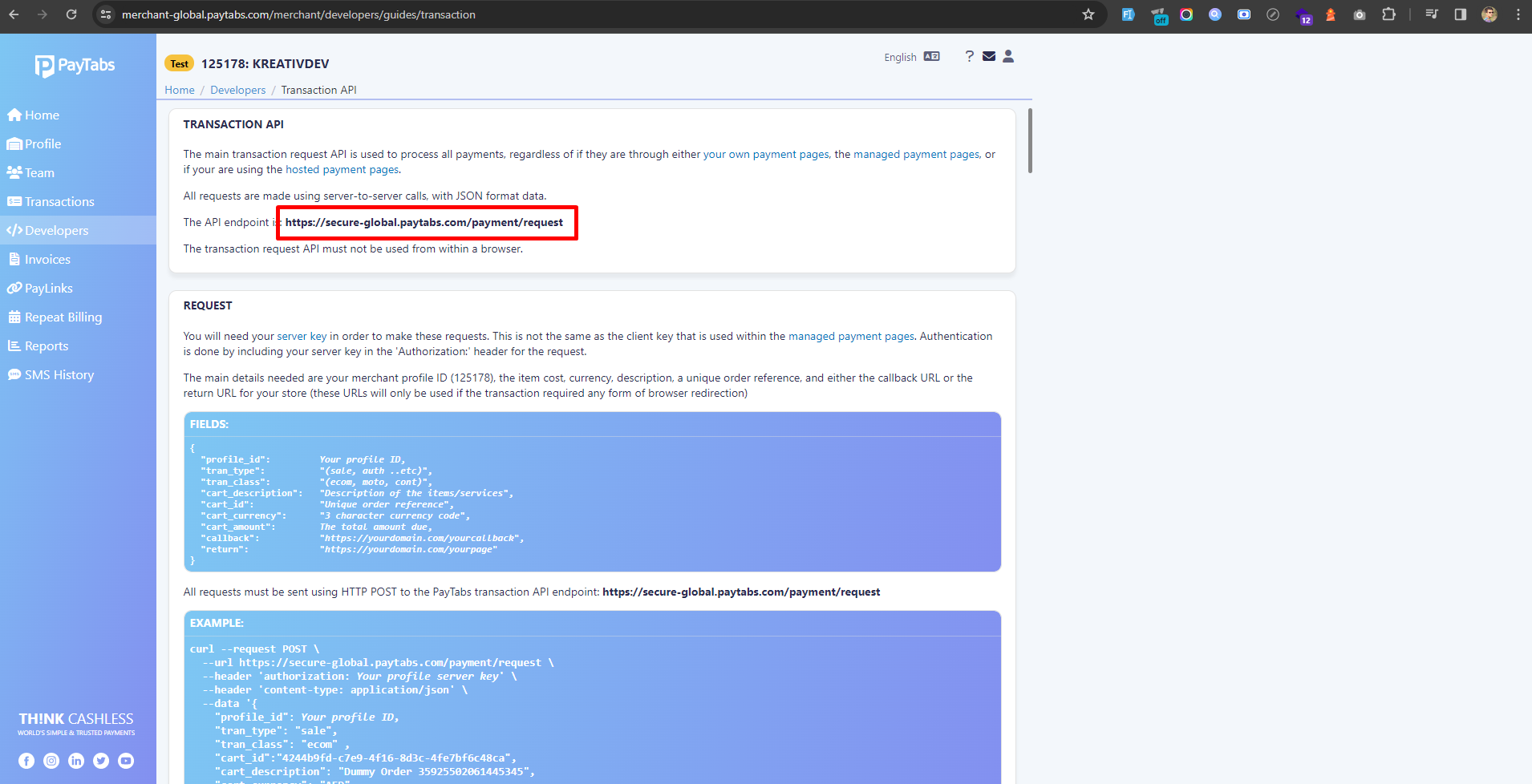Screen dimensions: 1532x784
Task: Click the PayTabs logo
Action: click(x=75, y=66)
